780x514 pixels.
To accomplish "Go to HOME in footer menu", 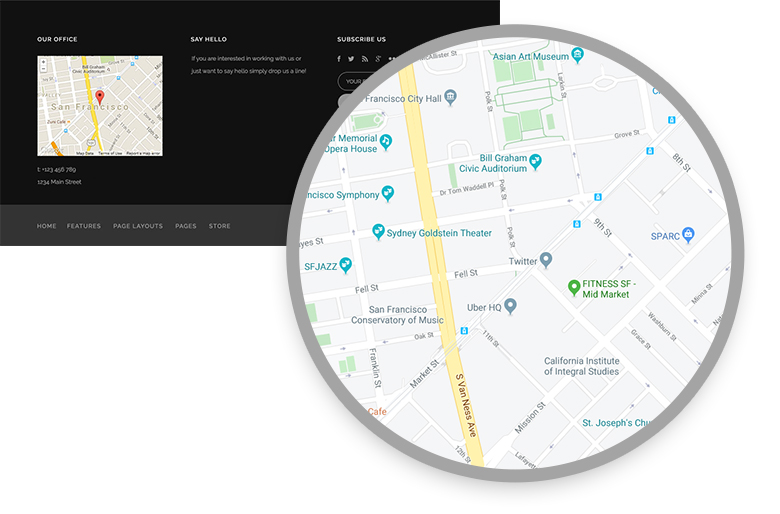I will (x=46, y=226).
